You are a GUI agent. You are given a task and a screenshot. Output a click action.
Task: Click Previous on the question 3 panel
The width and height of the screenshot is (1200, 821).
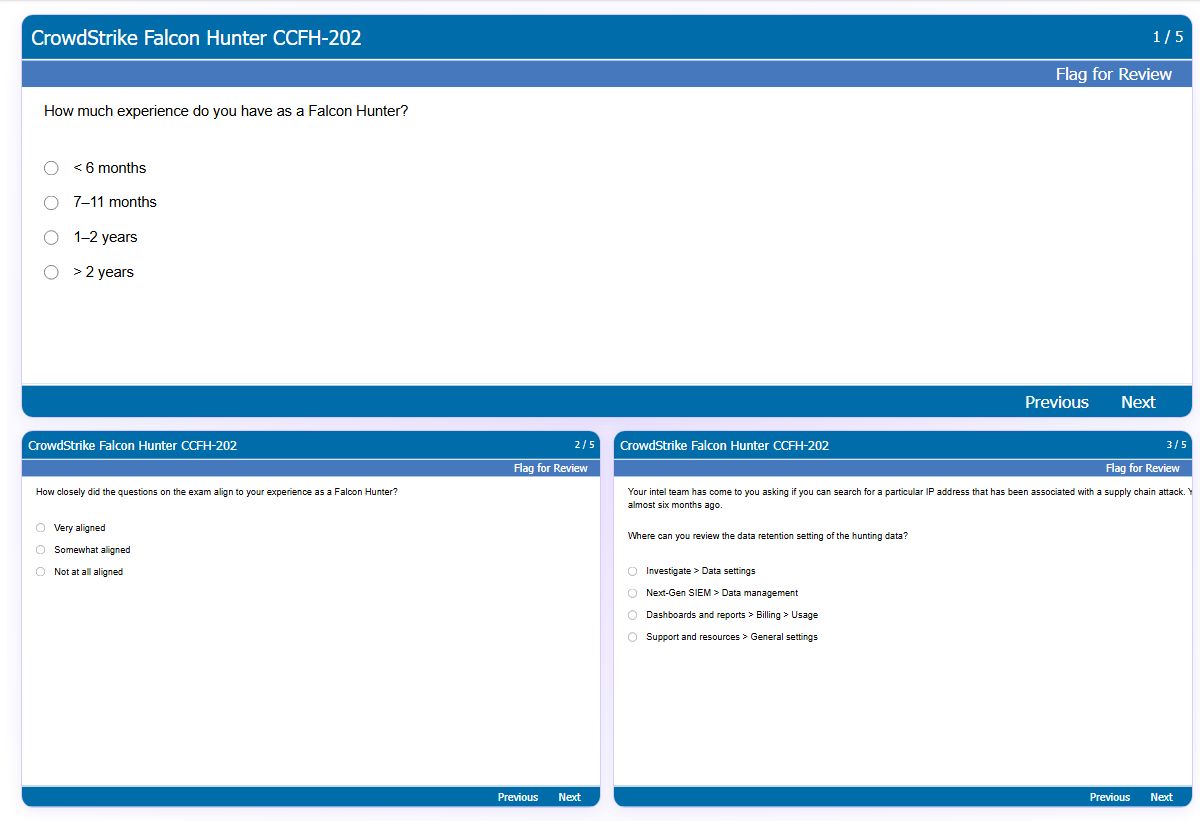(1110, 797)
